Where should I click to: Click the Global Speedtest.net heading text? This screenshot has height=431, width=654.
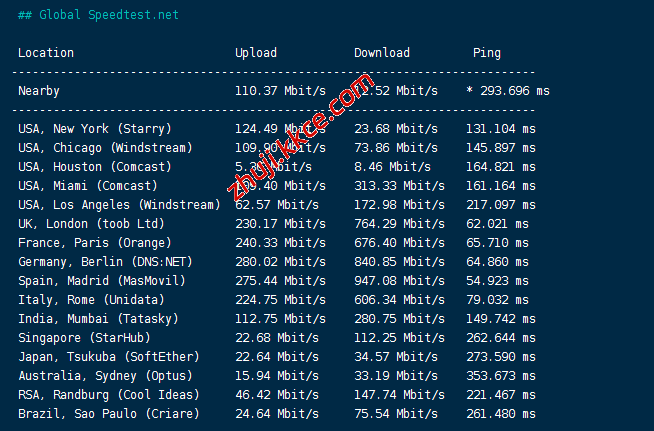pyautogui.click(x=98, y=15)
